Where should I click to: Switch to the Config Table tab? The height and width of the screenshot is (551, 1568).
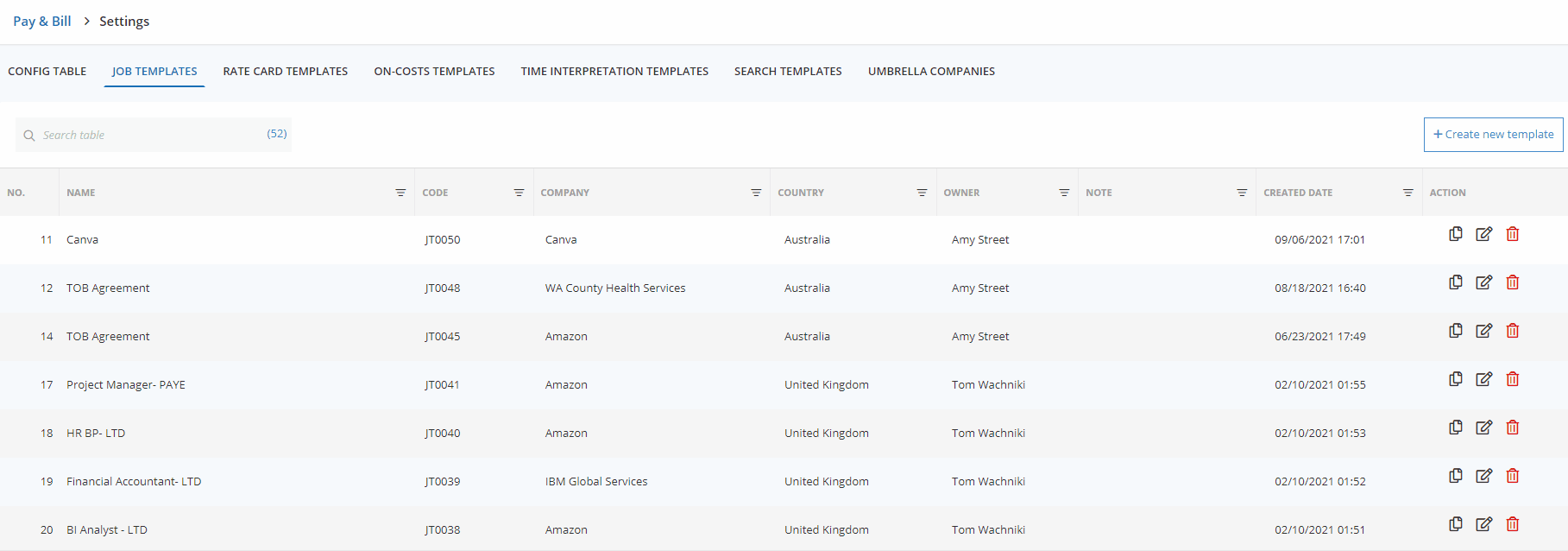point(47,72)
